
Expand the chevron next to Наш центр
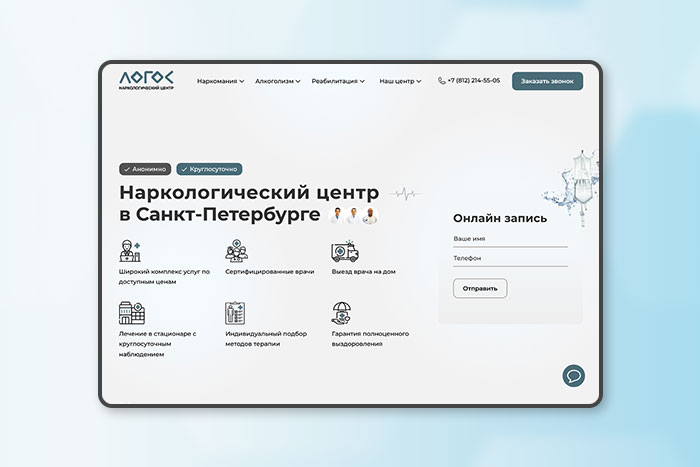[x=419, y=82]
